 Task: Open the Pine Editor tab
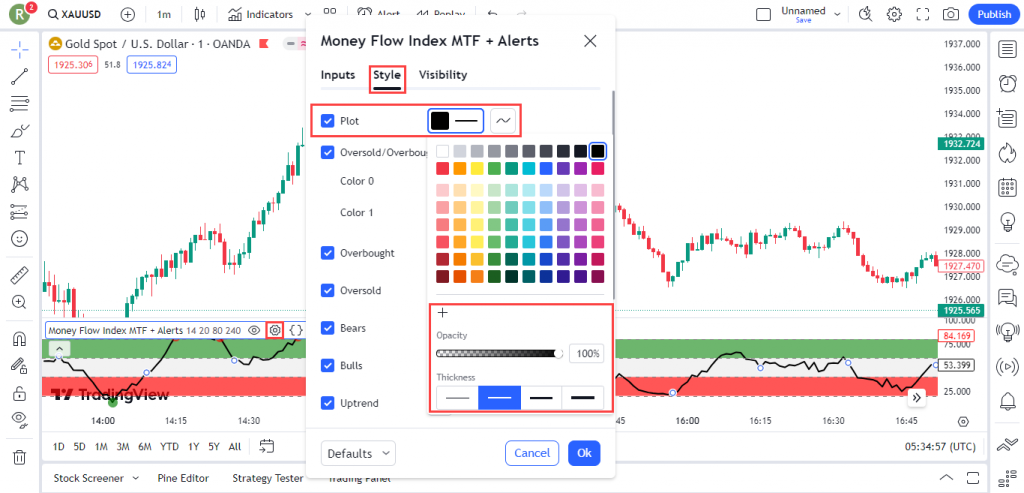click(x=183, y=478)
